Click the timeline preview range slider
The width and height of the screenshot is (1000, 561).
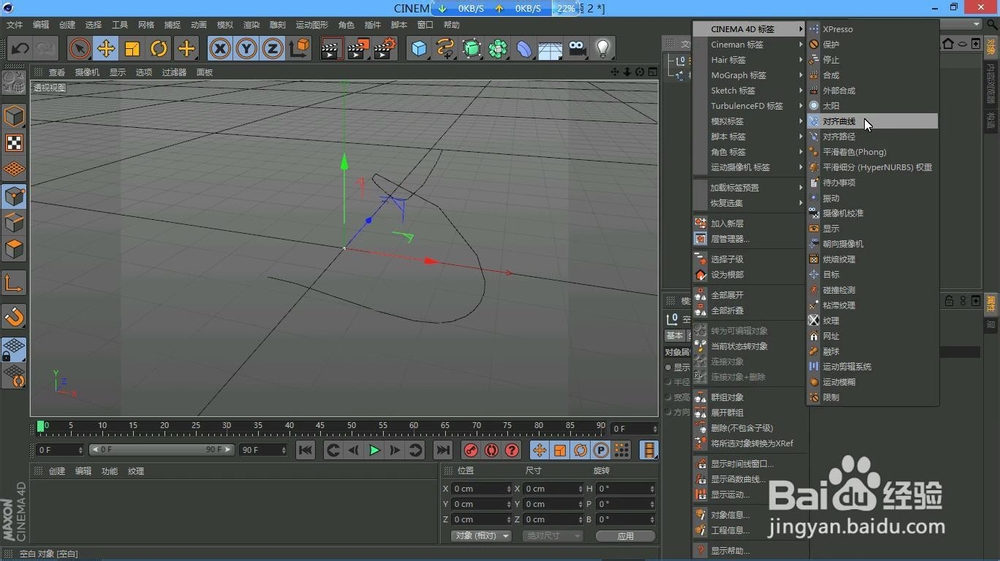[x=161, y=450]
